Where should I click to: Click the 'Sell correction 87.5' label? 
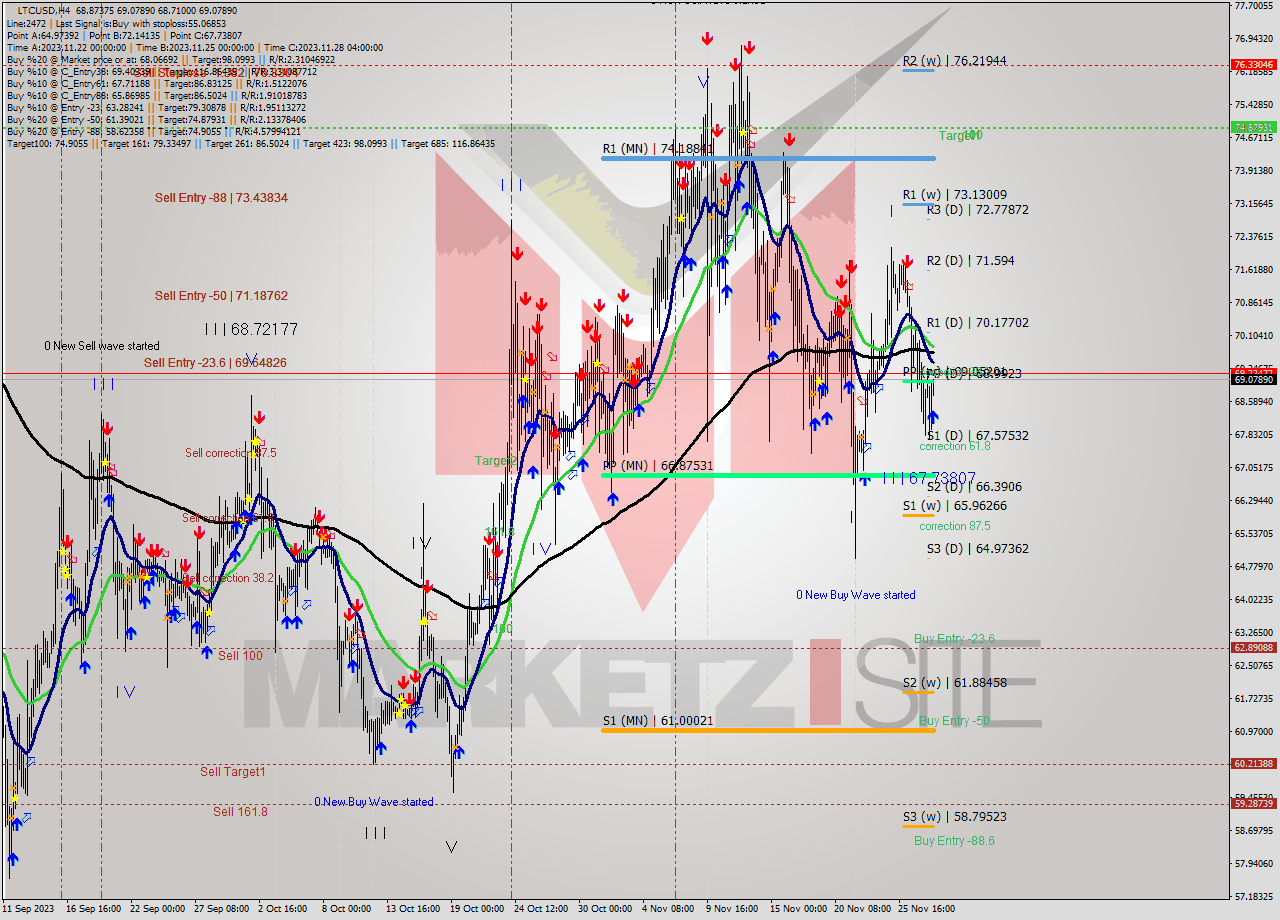231,453
